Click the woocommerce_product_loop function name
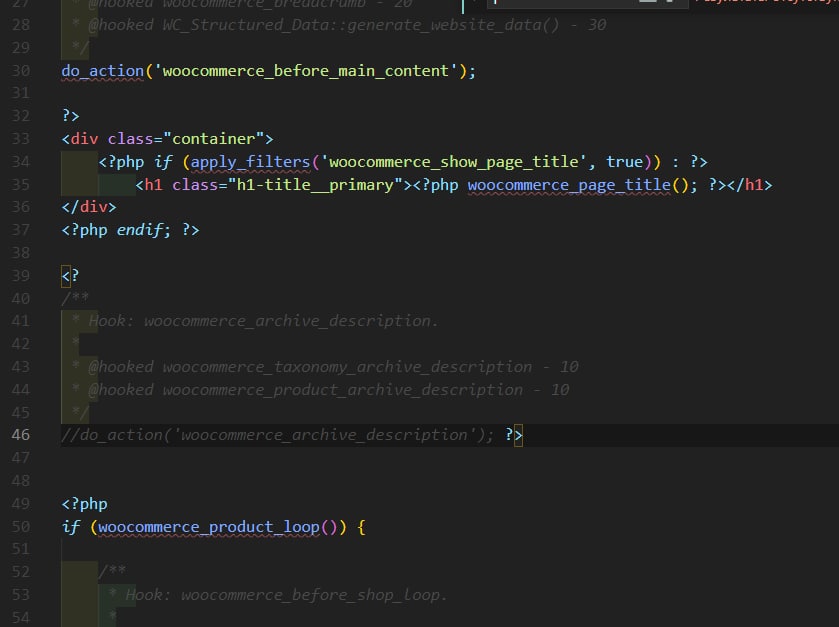 pos(209,527)
